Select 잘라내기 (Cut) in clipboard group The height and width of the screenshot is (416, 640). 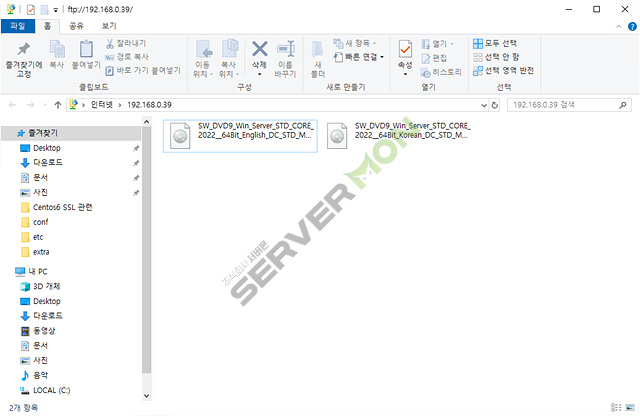pyautogui.click(x=126, y=43)
